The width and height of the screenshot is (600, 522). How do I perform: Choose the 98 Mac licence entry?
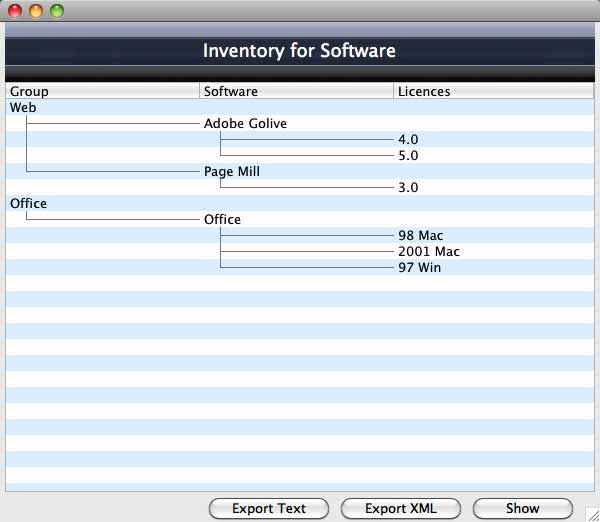[420, 236]
